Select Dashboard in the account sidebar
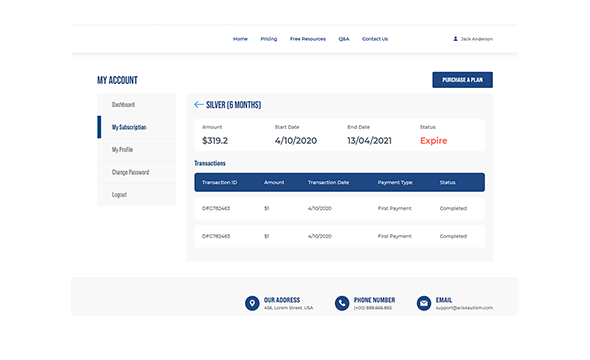The image size is (590, 360). [x=137, y=105]
